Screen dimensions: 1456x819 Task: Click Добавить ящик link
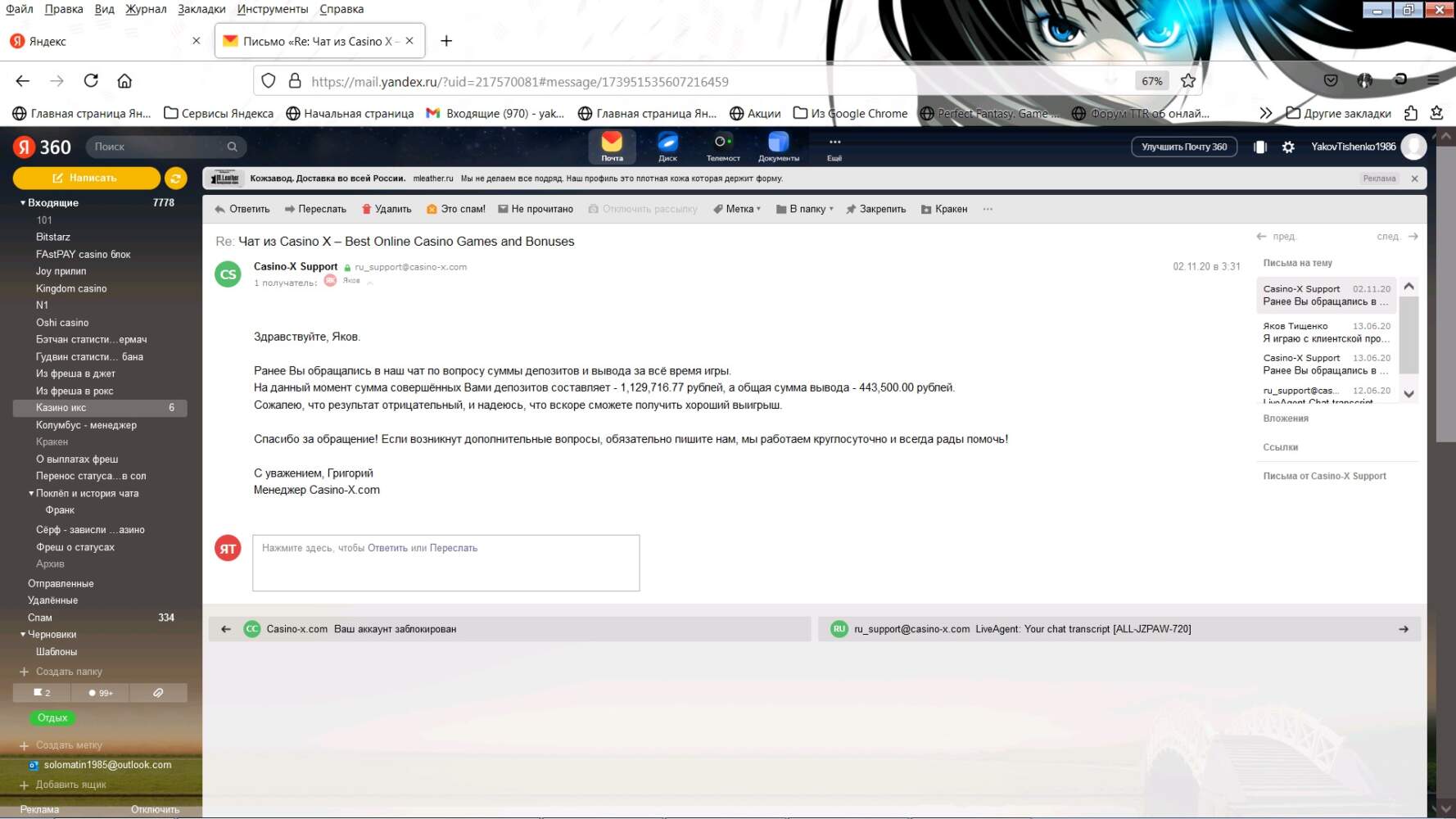coord(63,785)
